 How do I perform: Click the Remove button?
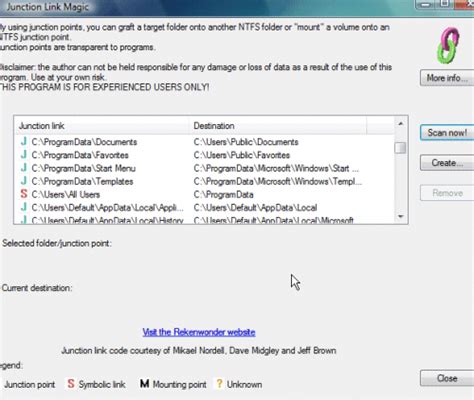(x=447, y=193)
